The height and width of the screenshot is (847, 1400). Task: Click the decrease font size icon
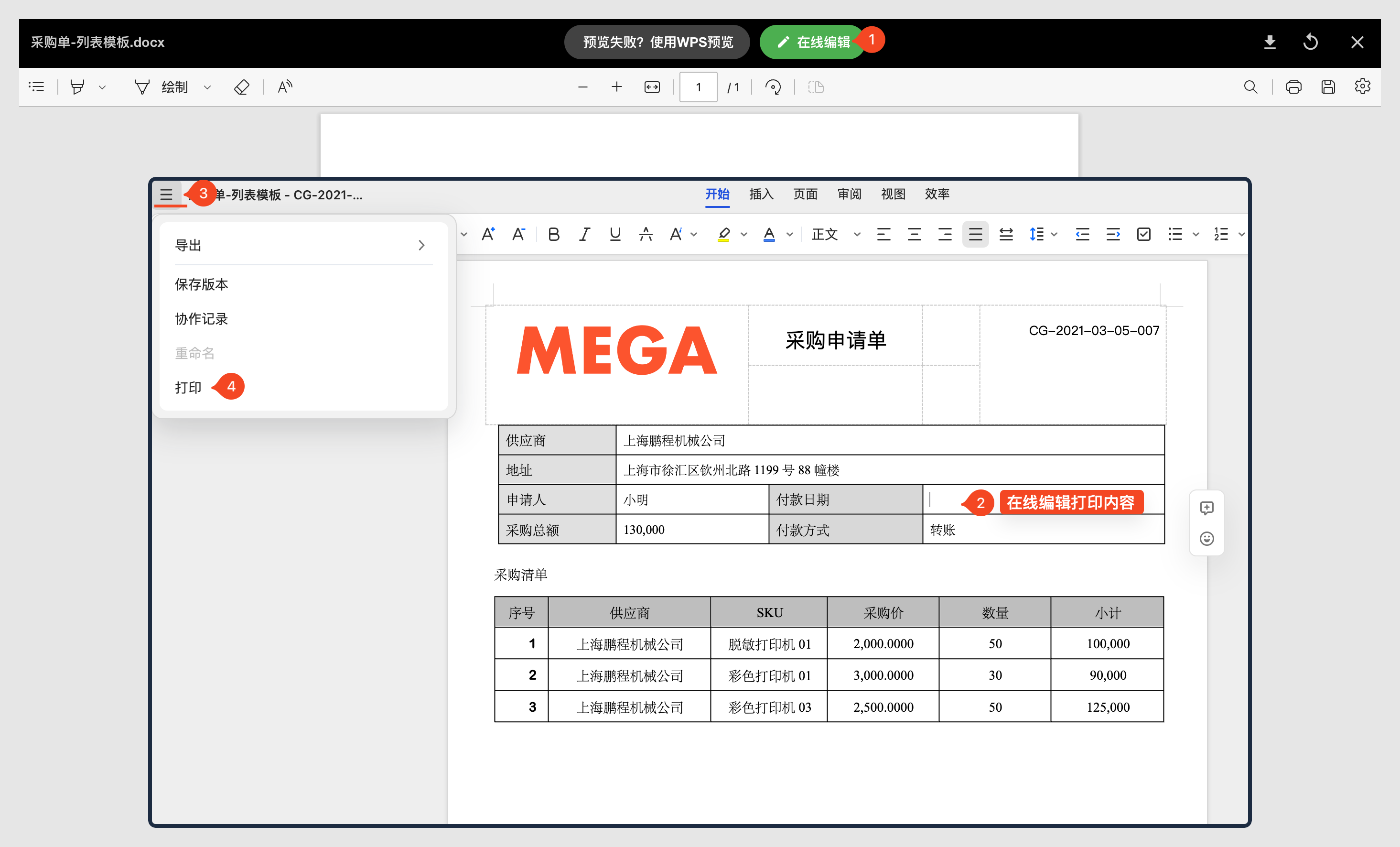[x=518, y=234]
